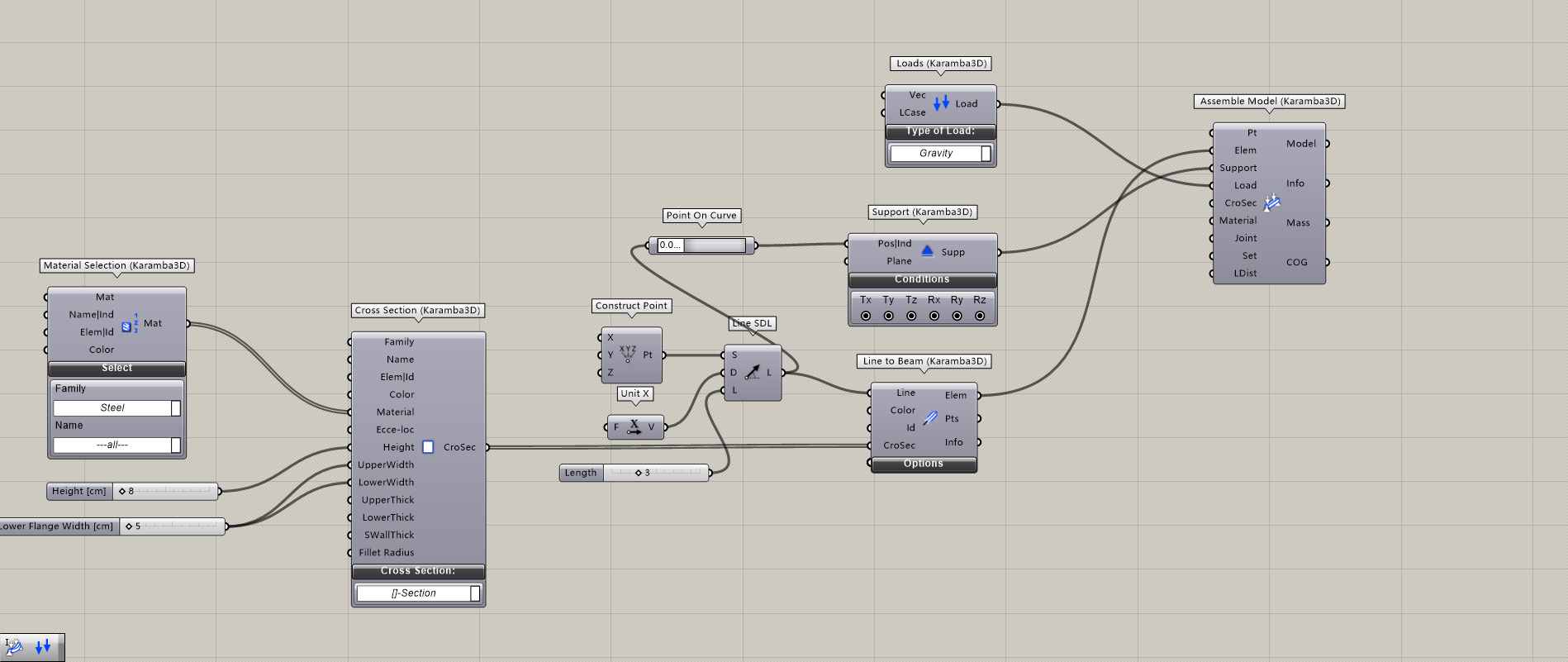Screen dimensions: 1568x662
Task: Click the Unit X vector icon
Action: pos(634,427)
